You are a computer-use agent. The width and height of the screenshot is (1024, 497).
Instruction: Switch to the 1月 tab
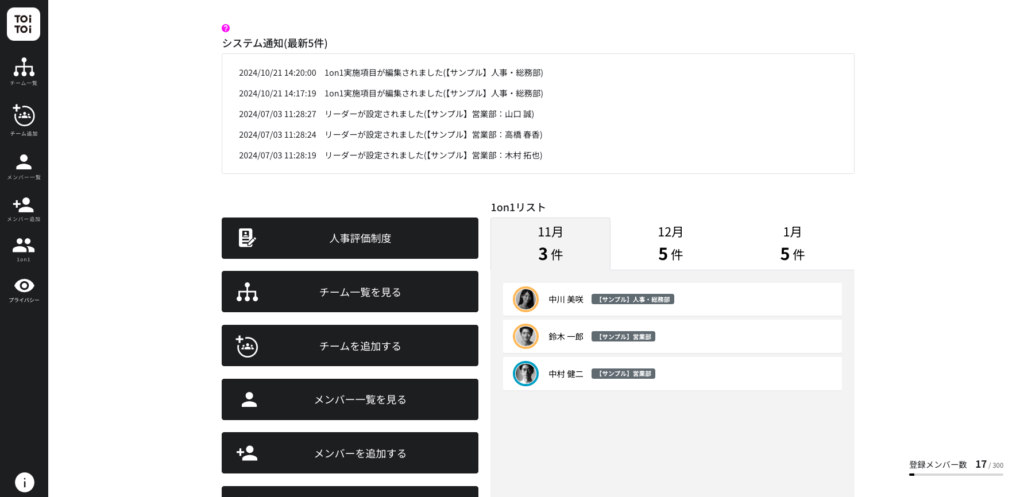click(792, 243)
